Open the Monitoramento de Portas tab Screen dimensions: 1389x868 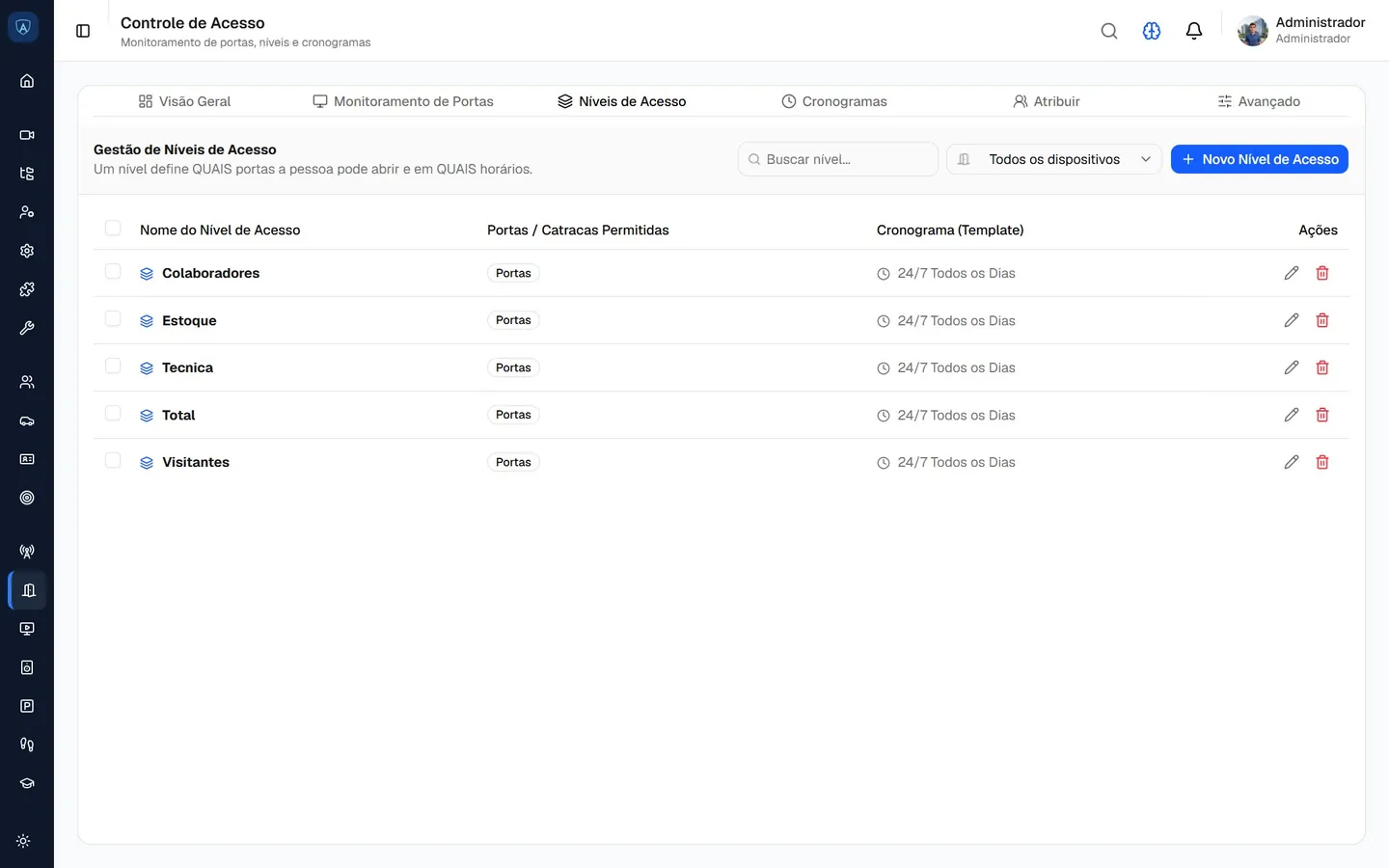[x=403, y=101]
